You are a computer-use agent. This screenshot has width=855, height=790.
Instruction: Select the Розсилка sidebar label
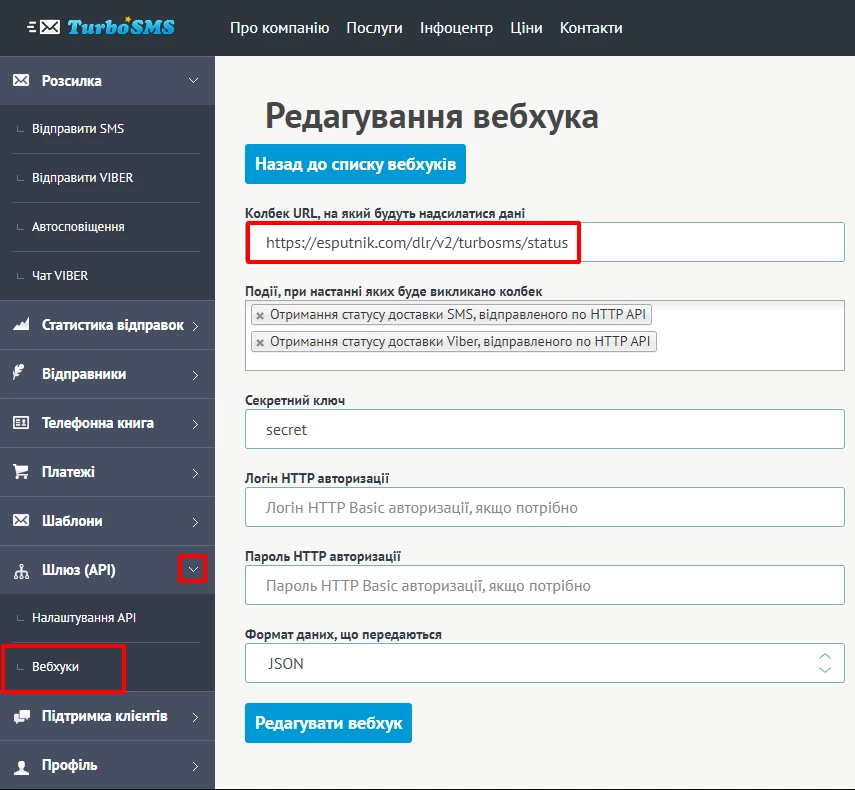pyautogui.click(x=71, y=81)
